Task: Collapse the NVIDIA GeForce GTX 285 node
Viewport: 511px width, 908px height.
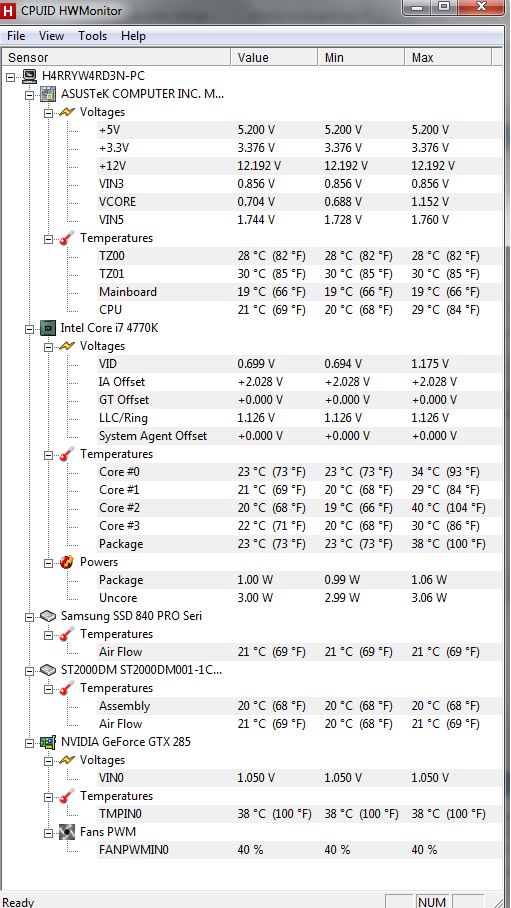Action: (30, 742)
